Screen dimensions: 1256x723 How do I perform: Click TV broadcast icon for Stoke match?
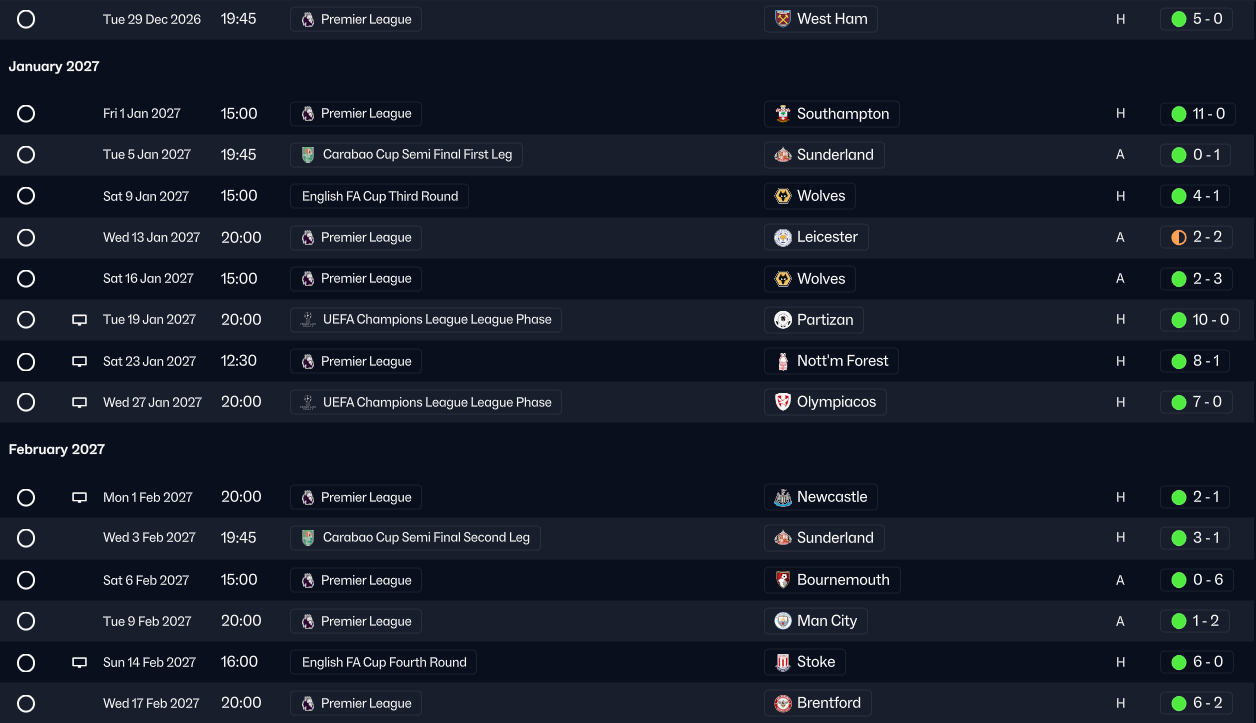[x=80, y=663]
